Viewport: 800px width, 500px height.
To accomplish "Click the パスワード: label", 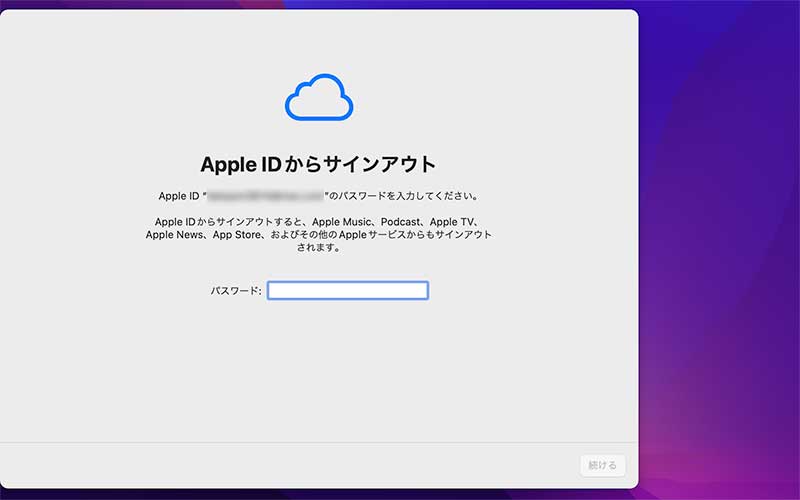I will click(x=236, y=291).
